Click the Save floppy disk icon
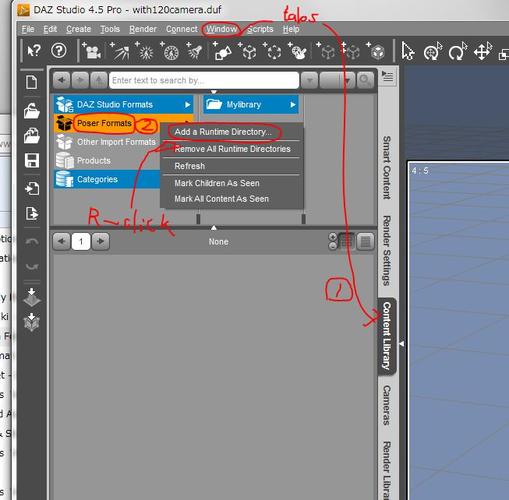The width and height of the screenshot is (509, 500). (32, 160)
